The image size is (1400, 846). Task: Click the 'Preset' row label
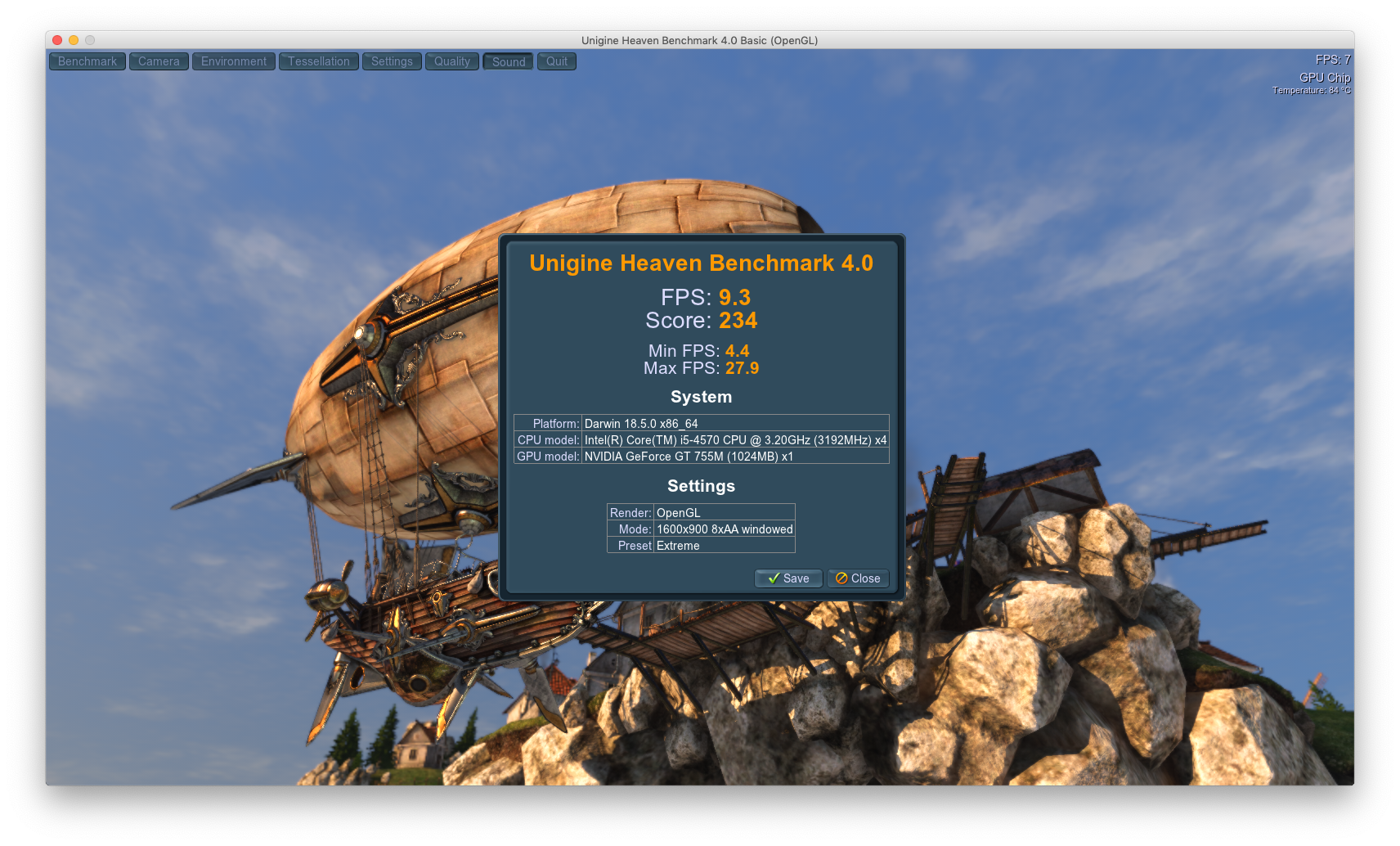[635, 546]
